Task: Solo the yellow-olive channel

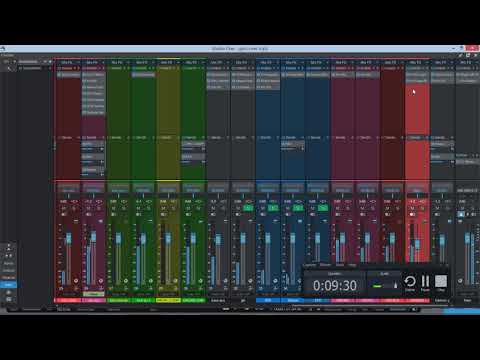Action: pyautogui.click(x=173, y=208)
